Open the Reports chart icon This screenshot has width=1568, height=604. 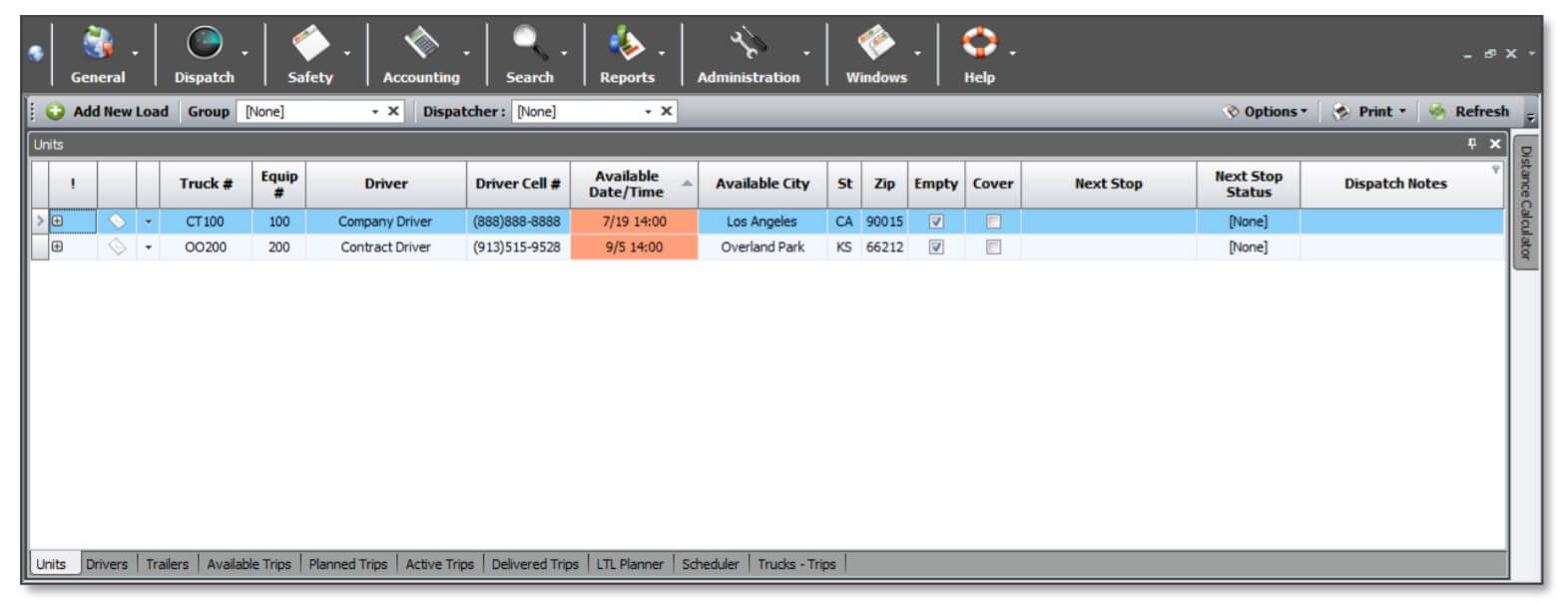pos(627,44)
